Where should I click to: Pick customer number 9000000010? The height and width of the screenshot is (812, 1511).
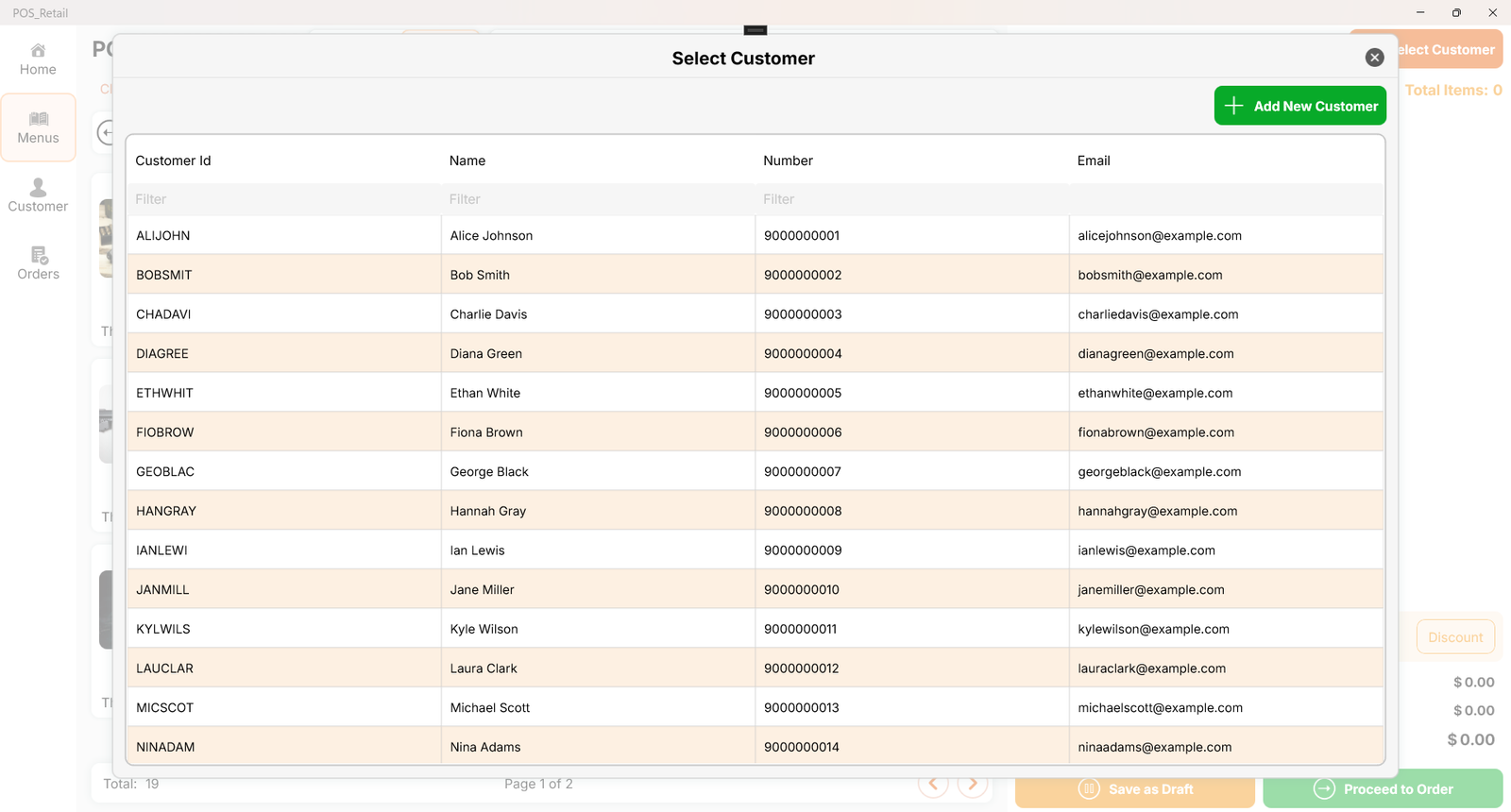tap(802, 590)
